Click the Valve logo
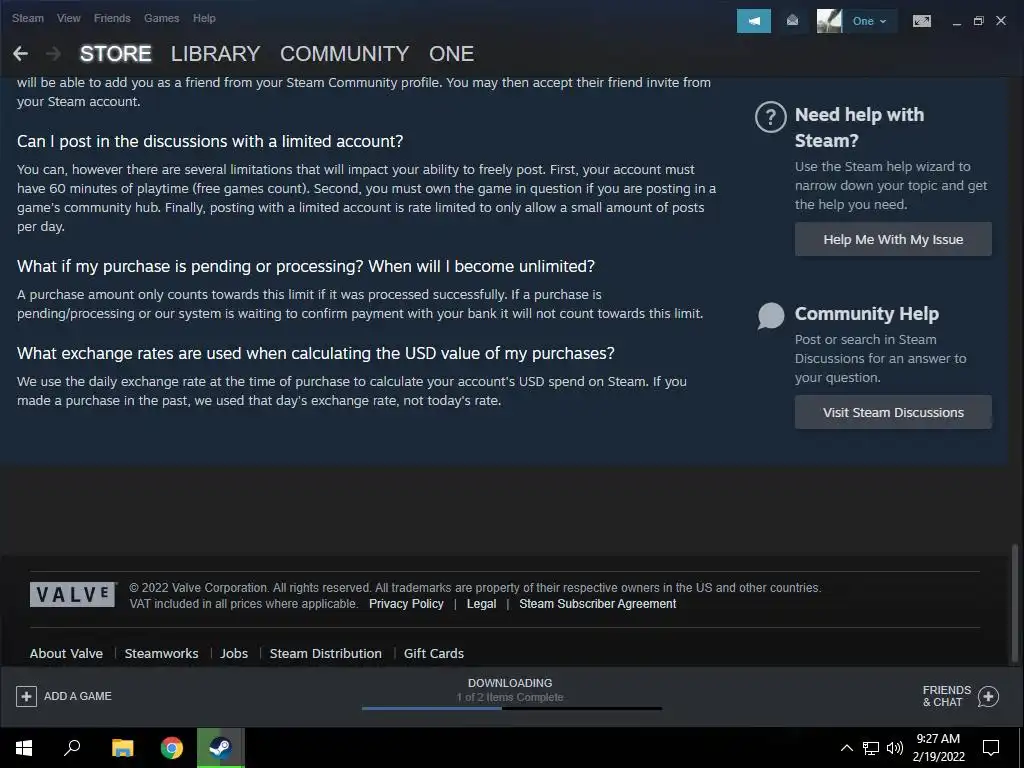Image resolution: width=1024 pixels, height=768 pixels. coord(73,594)
